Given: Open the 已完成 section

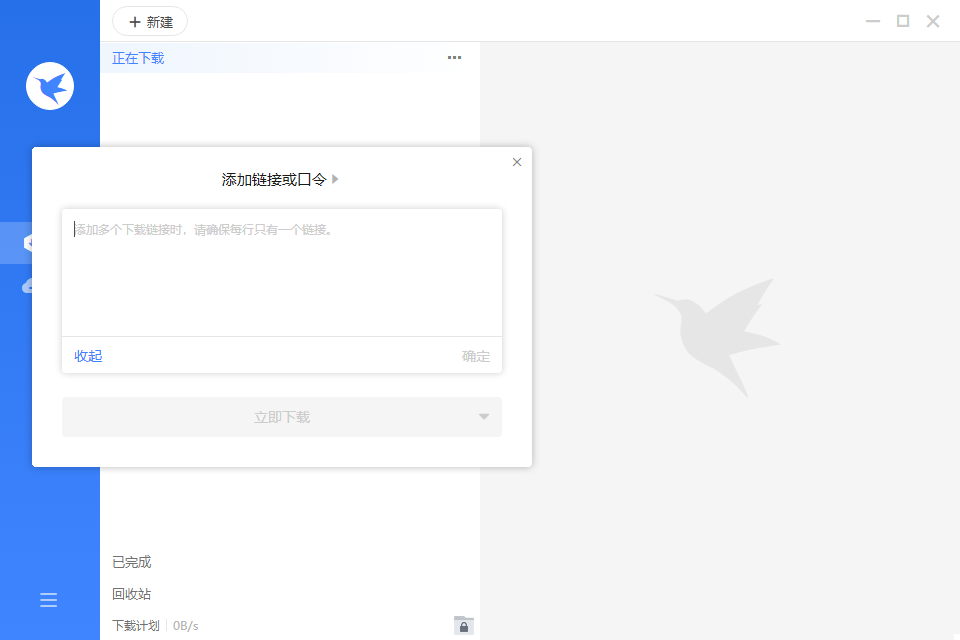Looking at the screenshot, I should pyautogui.click(x=130, y=562).
